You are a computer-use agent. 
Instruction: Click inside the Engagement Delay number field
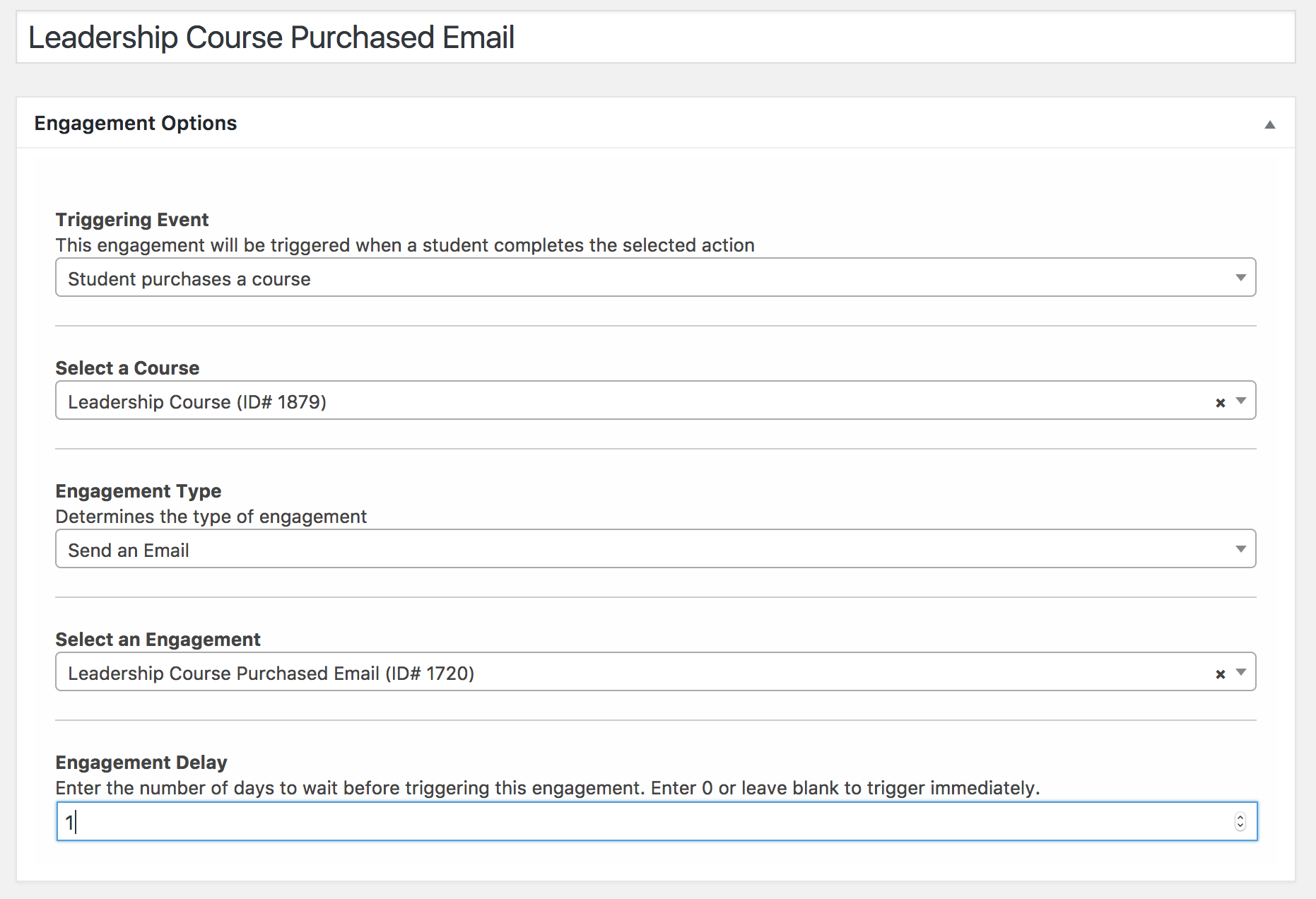point(636,821)
